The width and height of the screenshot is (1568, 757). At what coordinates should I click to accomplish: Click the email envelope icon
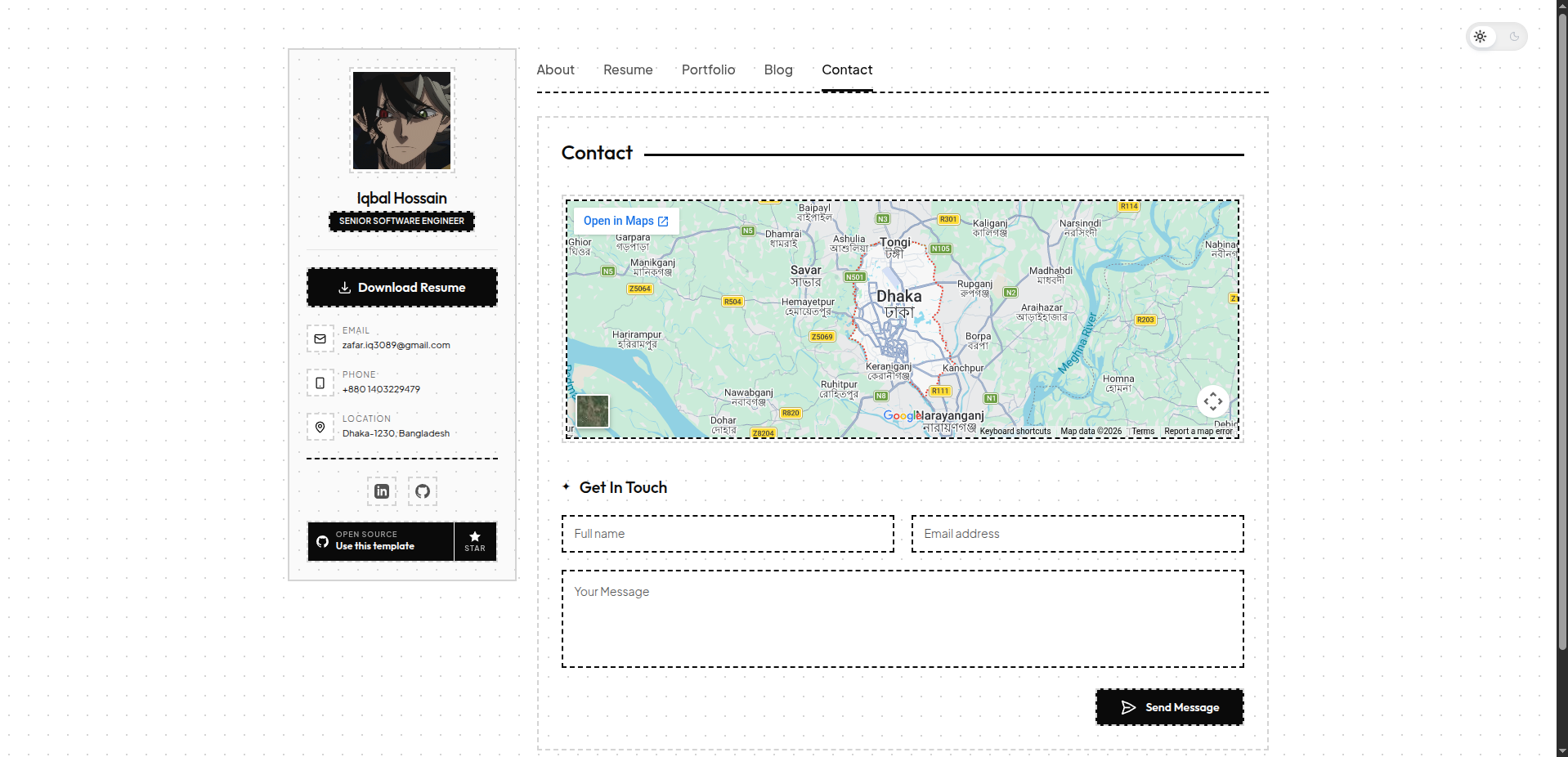pyautogui.click(x=320, y=338)
